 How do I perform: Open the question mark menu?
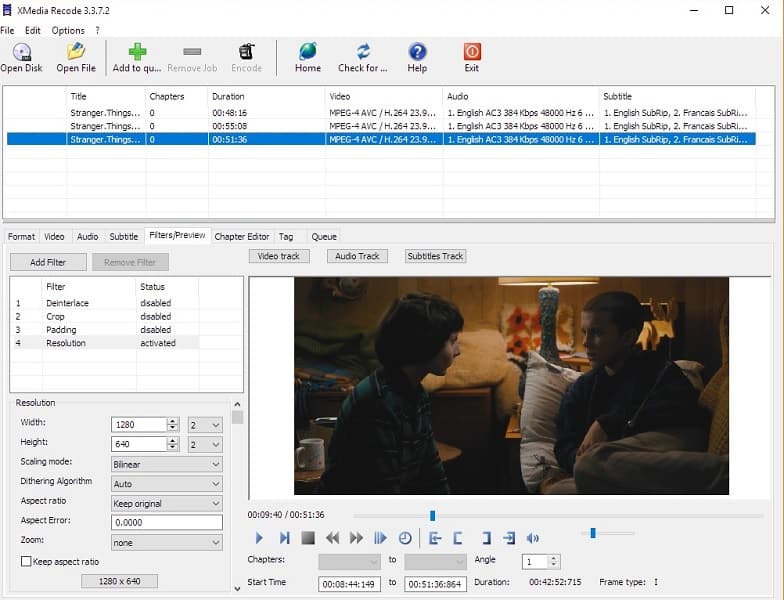click(98, 30)
